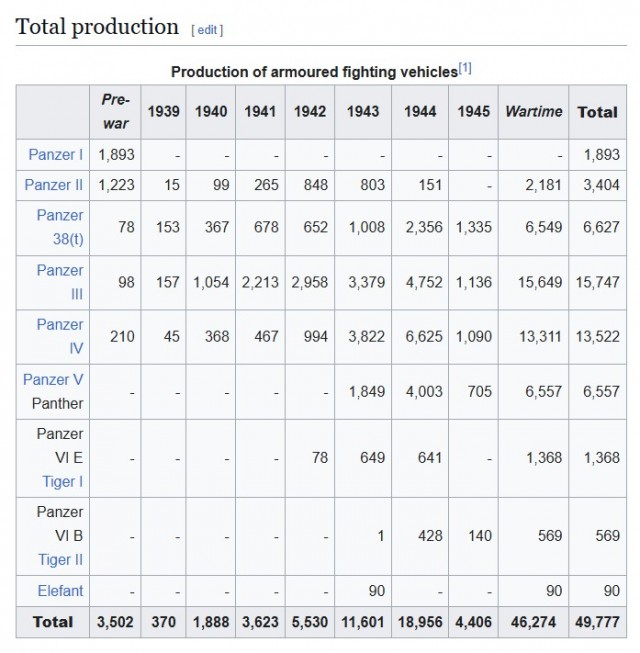Viewport: 640px width, 653px height.
Task: Select Tiger I 1944 value 641
Action: coord(430,458)
